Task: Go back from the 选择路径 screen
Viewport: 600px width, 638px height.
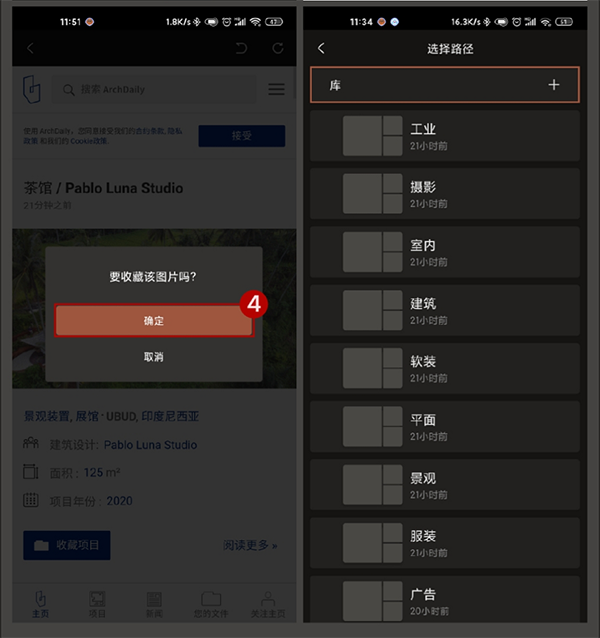Action: click(321, 48)
